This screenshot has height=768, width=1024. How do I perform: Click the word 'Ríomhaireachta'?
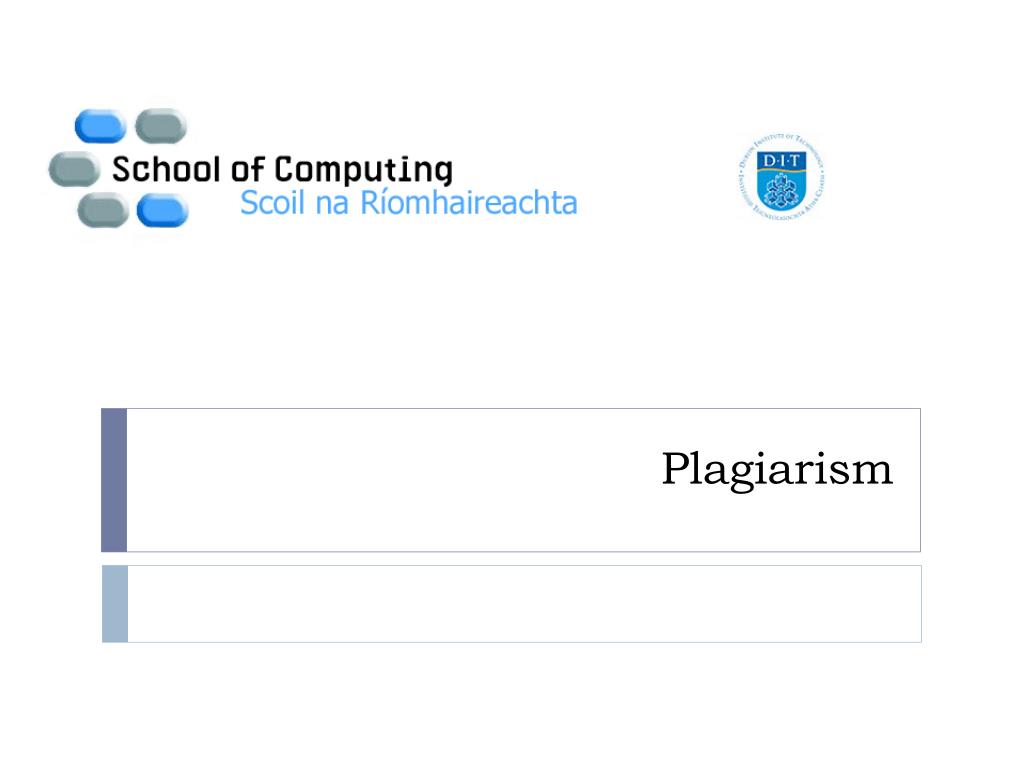(x=469, y=202)
